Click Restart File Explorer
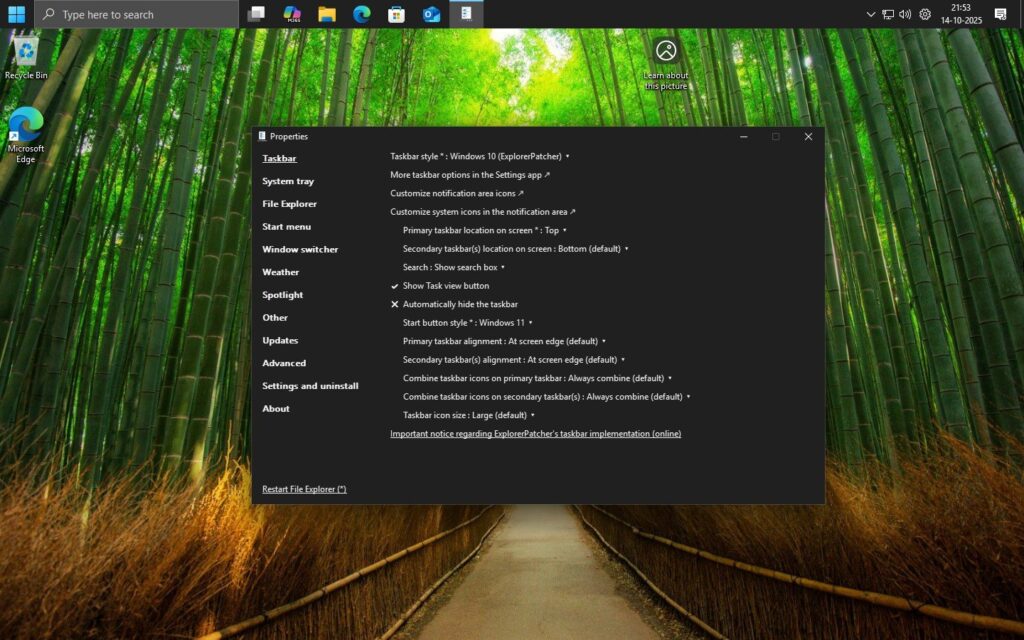The height and width of the screenshot is (640, 1024). pyautogui.click(x=304, y=489)
